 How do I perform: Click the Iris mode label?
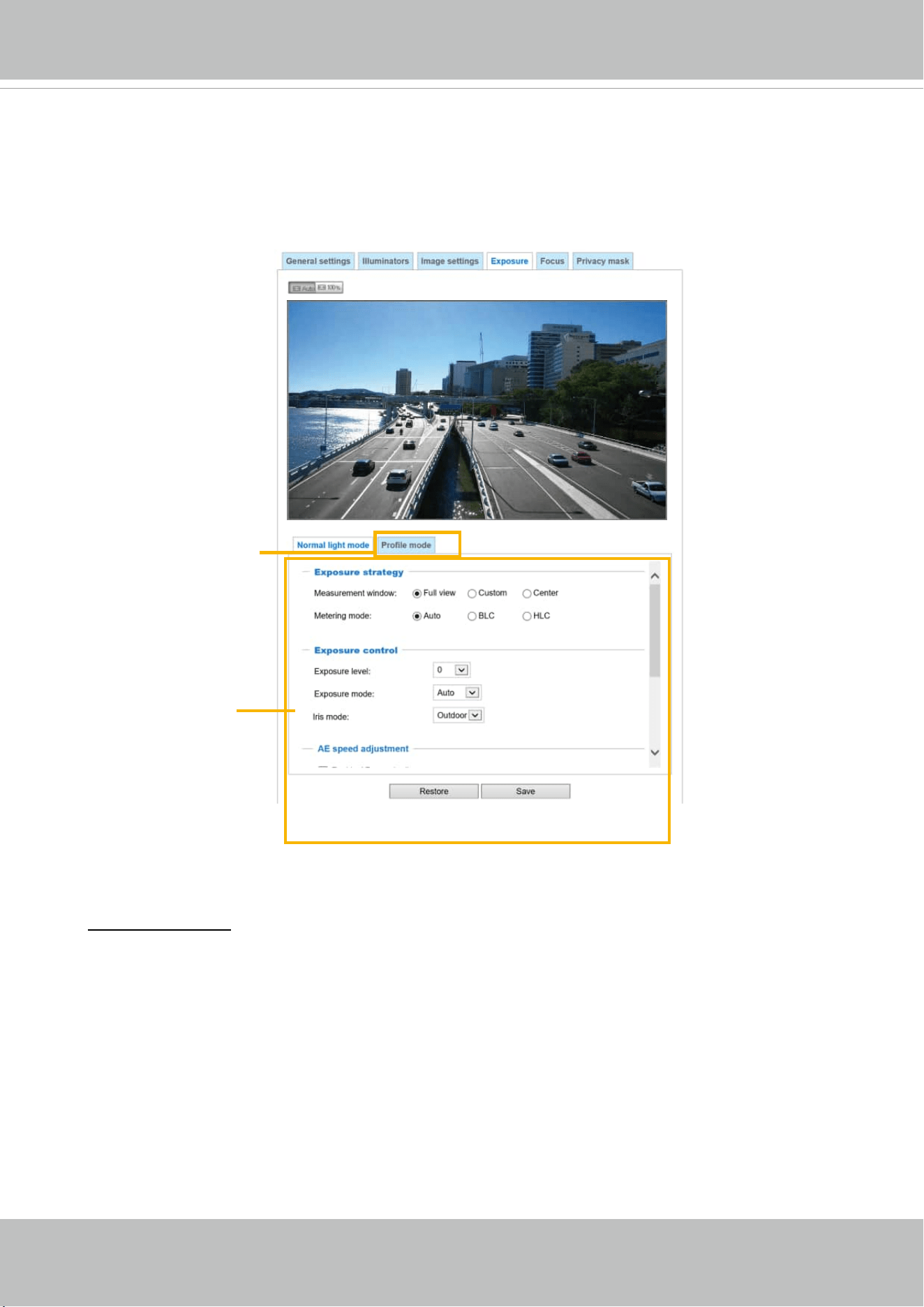click(x=331, y=717)
